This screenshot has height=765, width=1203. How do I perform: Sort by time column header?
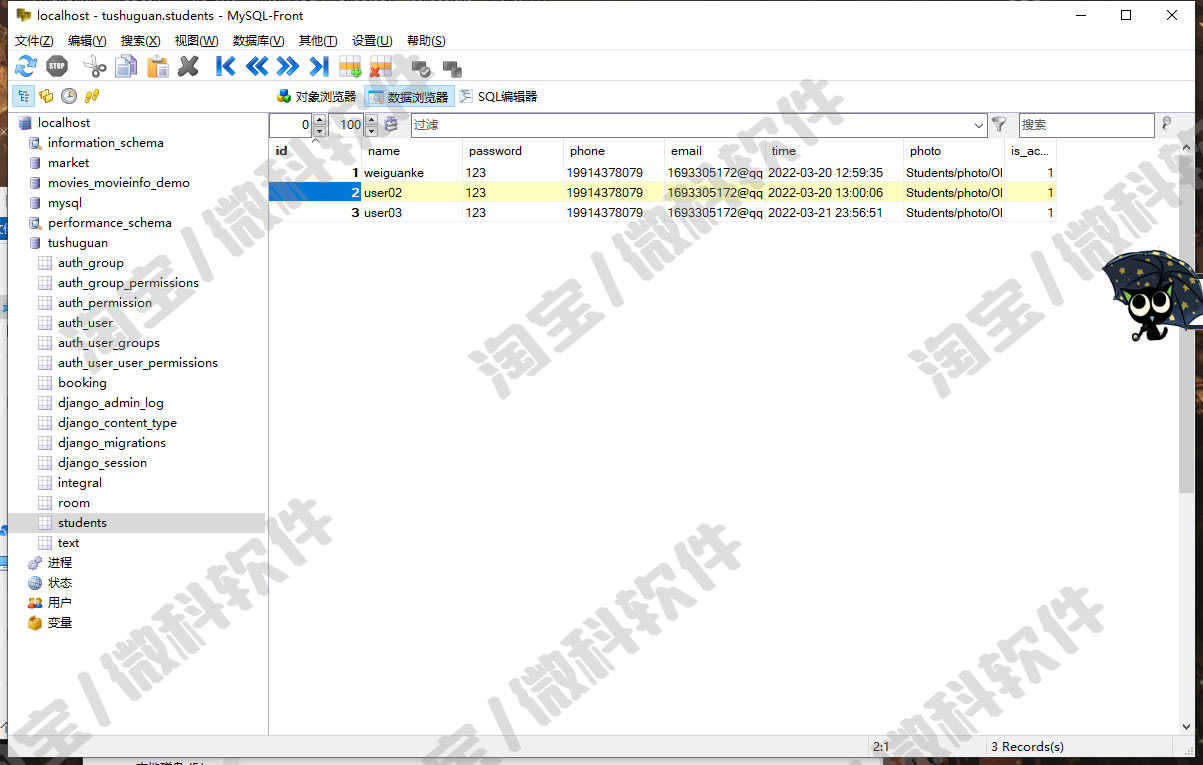834,151
